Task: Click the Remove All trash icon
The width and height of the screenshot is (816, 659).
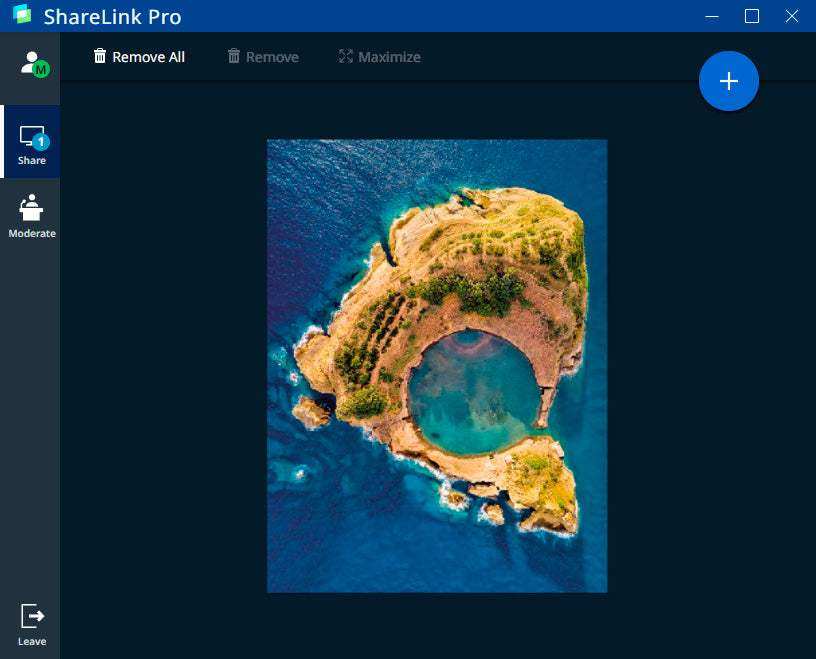Action: tap(99, 56)
